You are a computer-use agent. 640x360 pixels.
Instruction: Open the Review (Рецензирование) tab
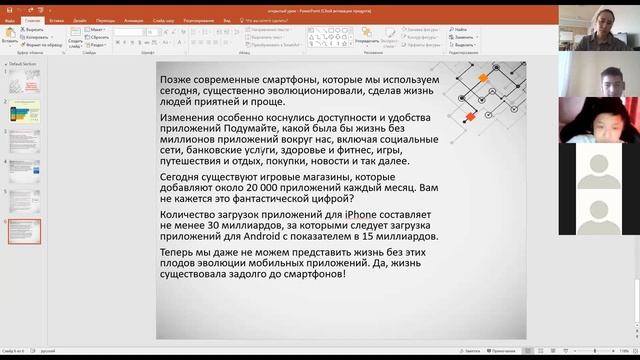pos(199,20)
